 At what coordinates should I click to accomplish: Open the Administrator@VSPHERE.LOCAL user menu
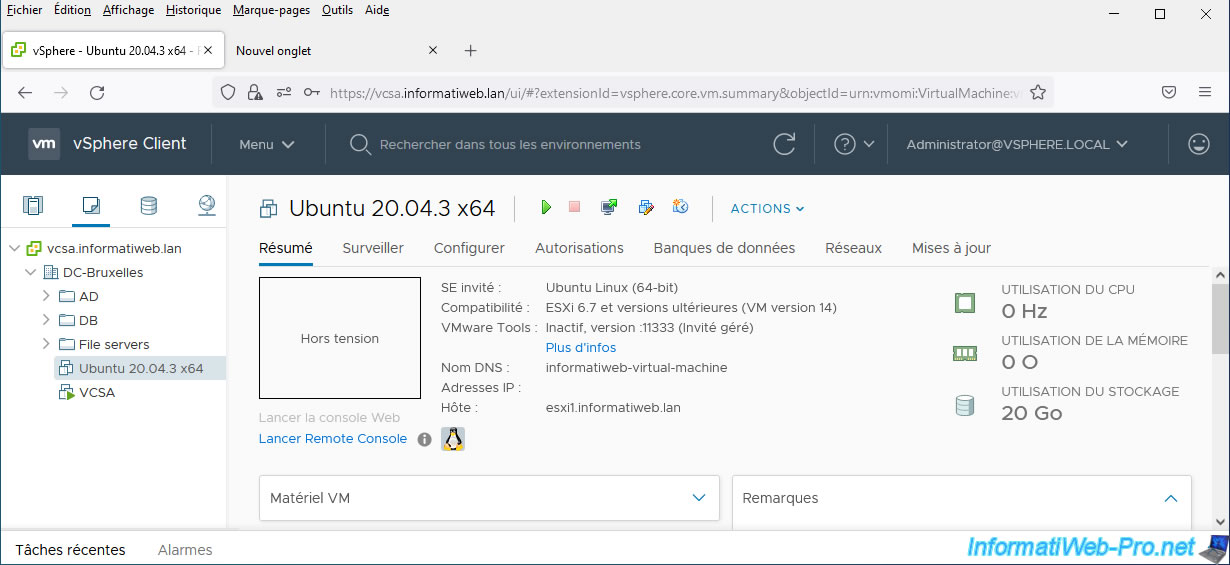tap(1017, 144)
